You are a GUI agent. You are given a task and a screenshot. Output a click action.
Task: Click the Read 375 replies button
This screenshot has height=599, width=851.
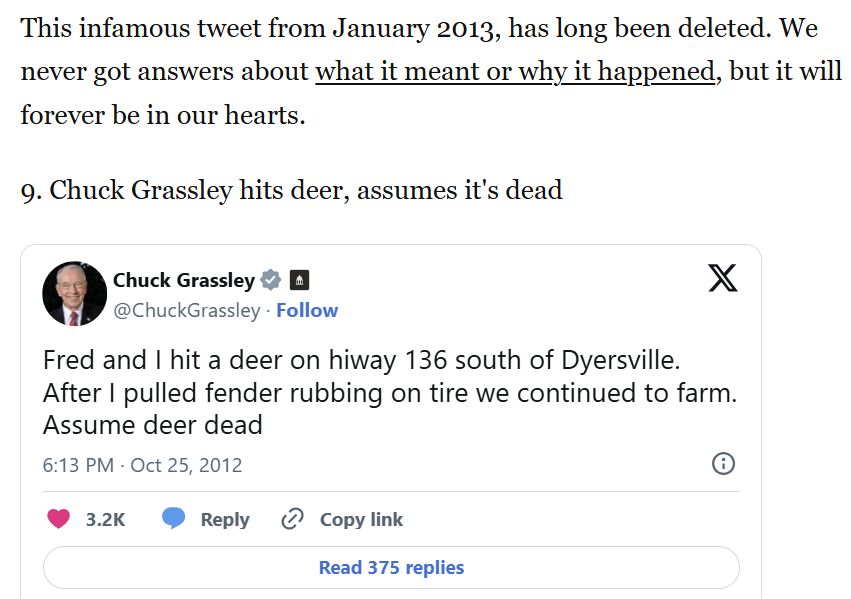click(391, 568)
